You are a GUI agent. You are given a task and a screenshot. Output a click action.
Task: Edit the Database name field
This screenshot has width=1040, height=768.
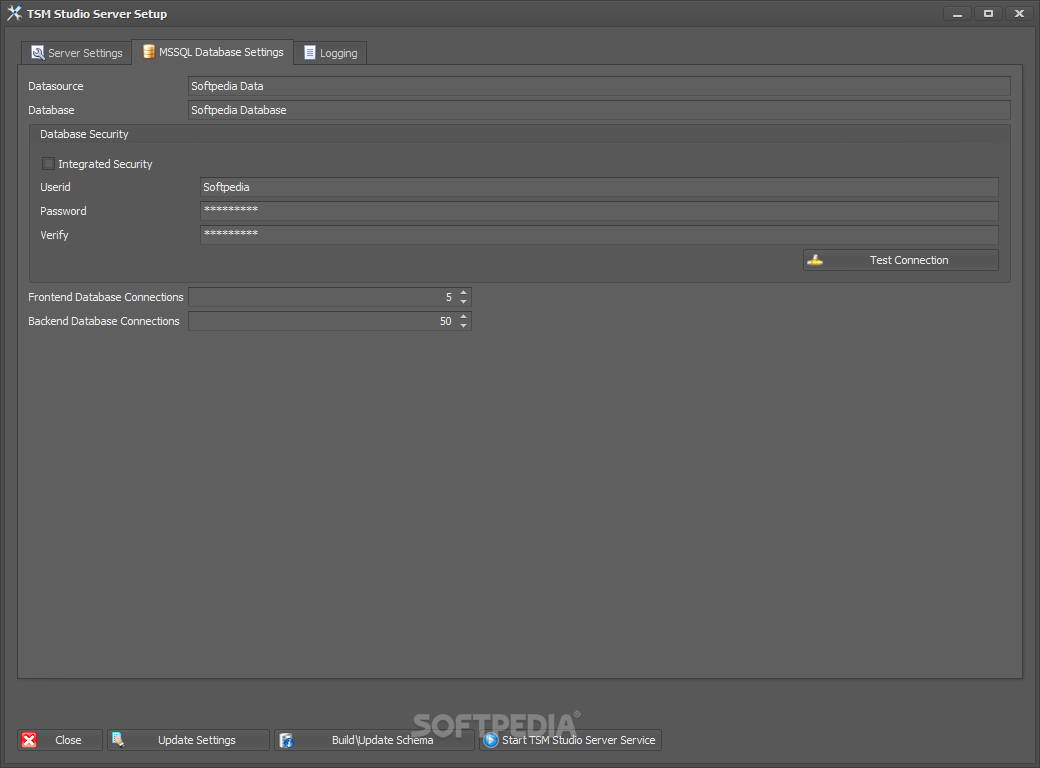coord(599,110)
